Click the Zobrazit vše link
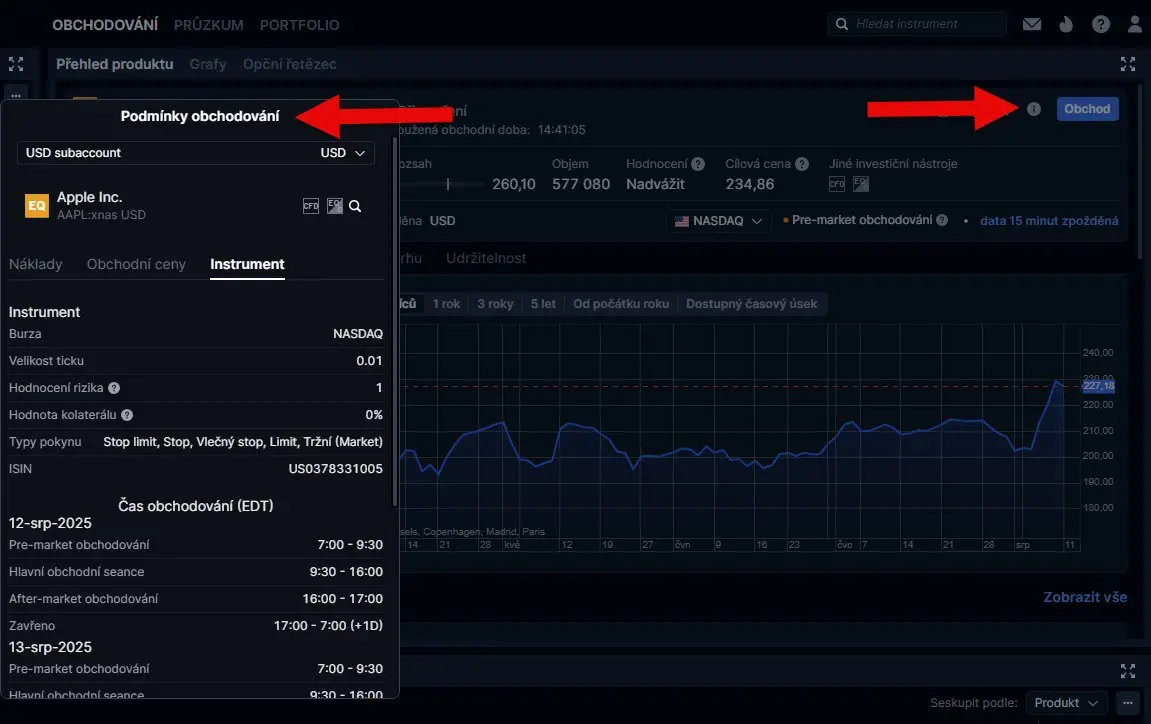1151x724 pixels. click(1085, 597)
